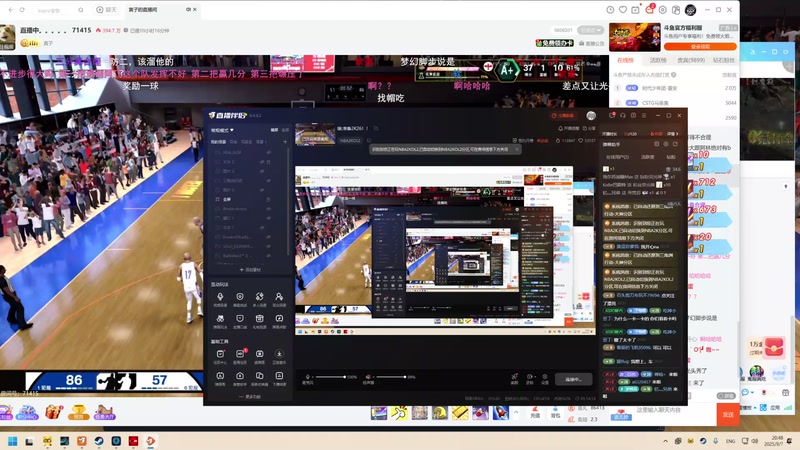Click the 连接中 streaming button

click(573, 380)
